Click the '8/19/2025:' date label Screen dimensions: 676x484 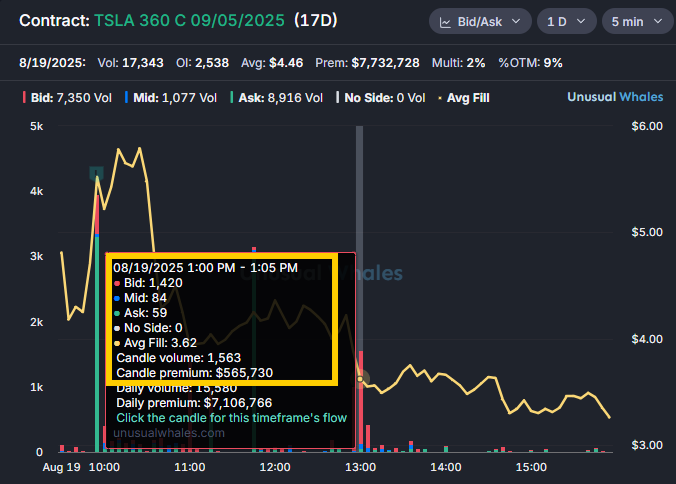pyautogui.click(x=52, y=63)
